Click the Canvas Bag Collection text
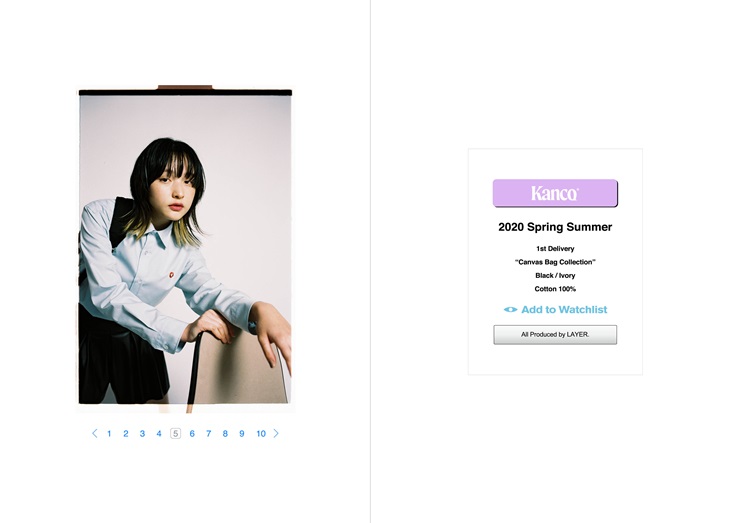 (555, 262)
